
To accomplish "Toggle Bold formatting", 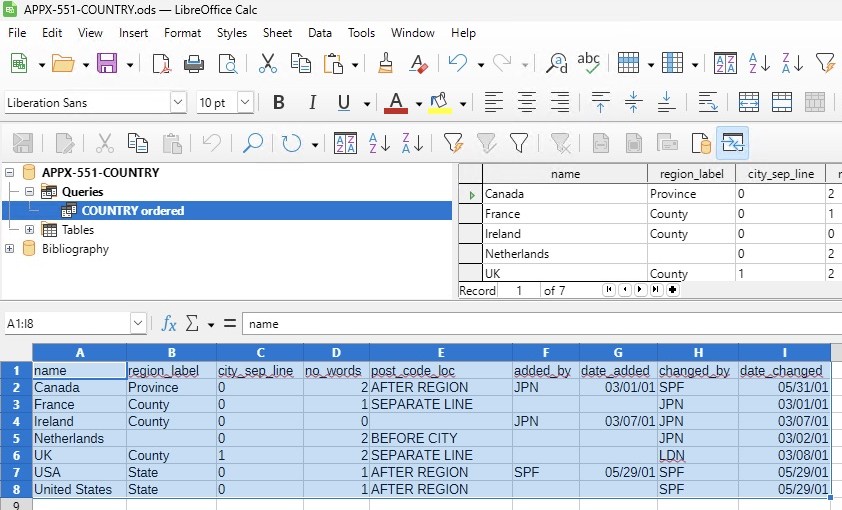I will pos(279,102).
